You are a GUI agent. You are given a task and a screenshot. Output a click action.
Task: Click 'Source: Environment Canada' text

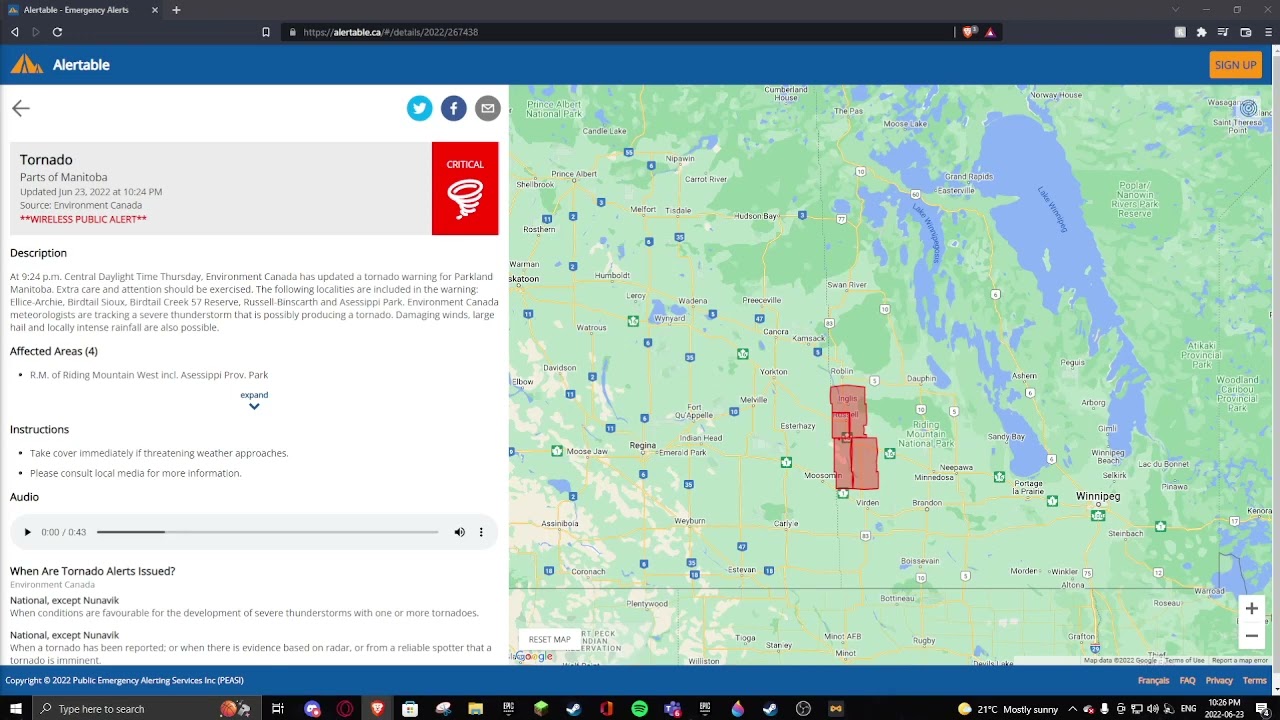pyautogui.click(x=81, y=205)
